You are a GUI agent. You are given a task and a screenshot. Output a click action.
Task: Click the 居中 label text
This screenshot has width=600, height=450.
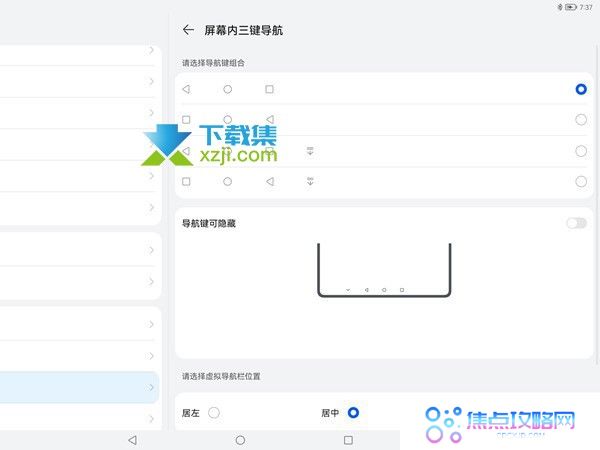click(330, 413)
